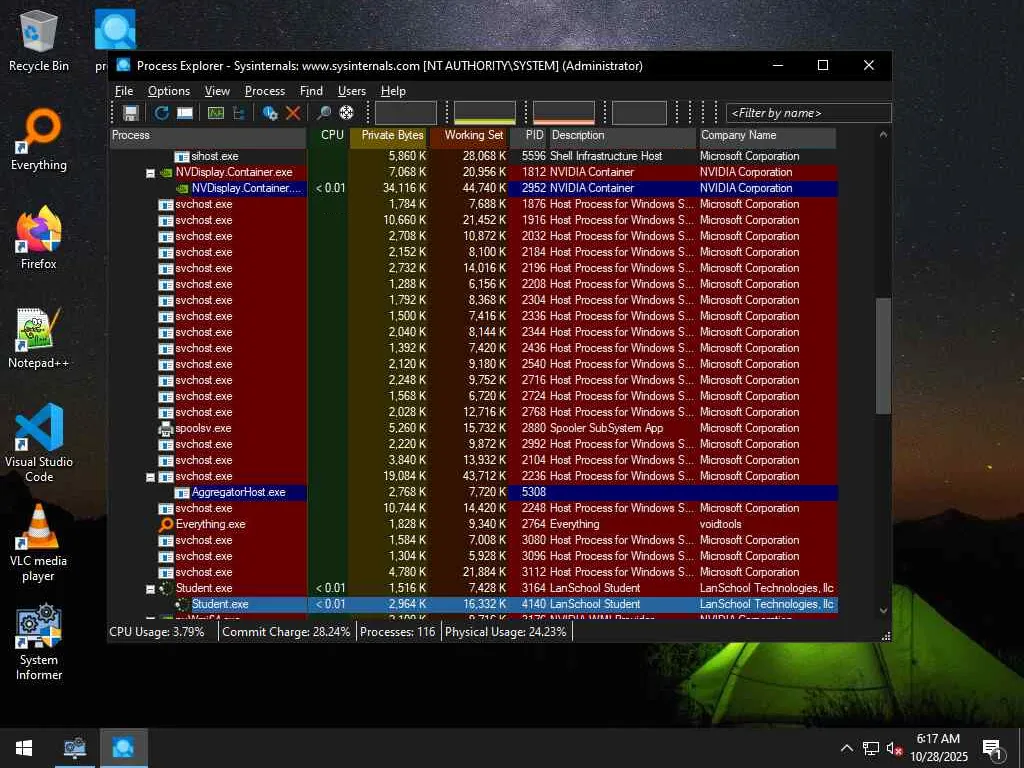The image size is (1024, 768).
Task: Select the spoolsv.exe process name
Action: 203,428
